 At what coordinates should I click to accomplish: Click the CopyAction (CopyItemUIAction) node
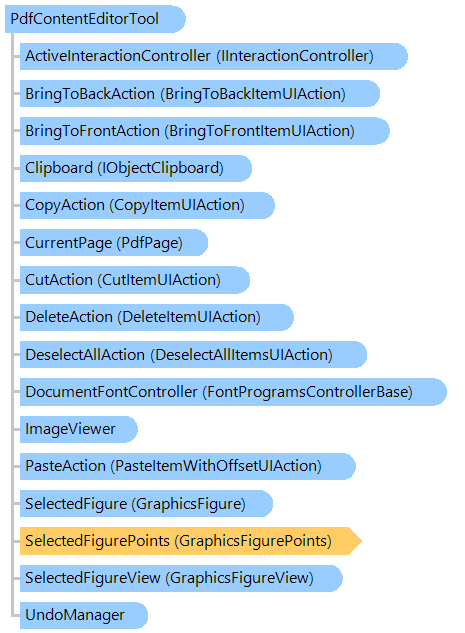[x=147, y=205]
